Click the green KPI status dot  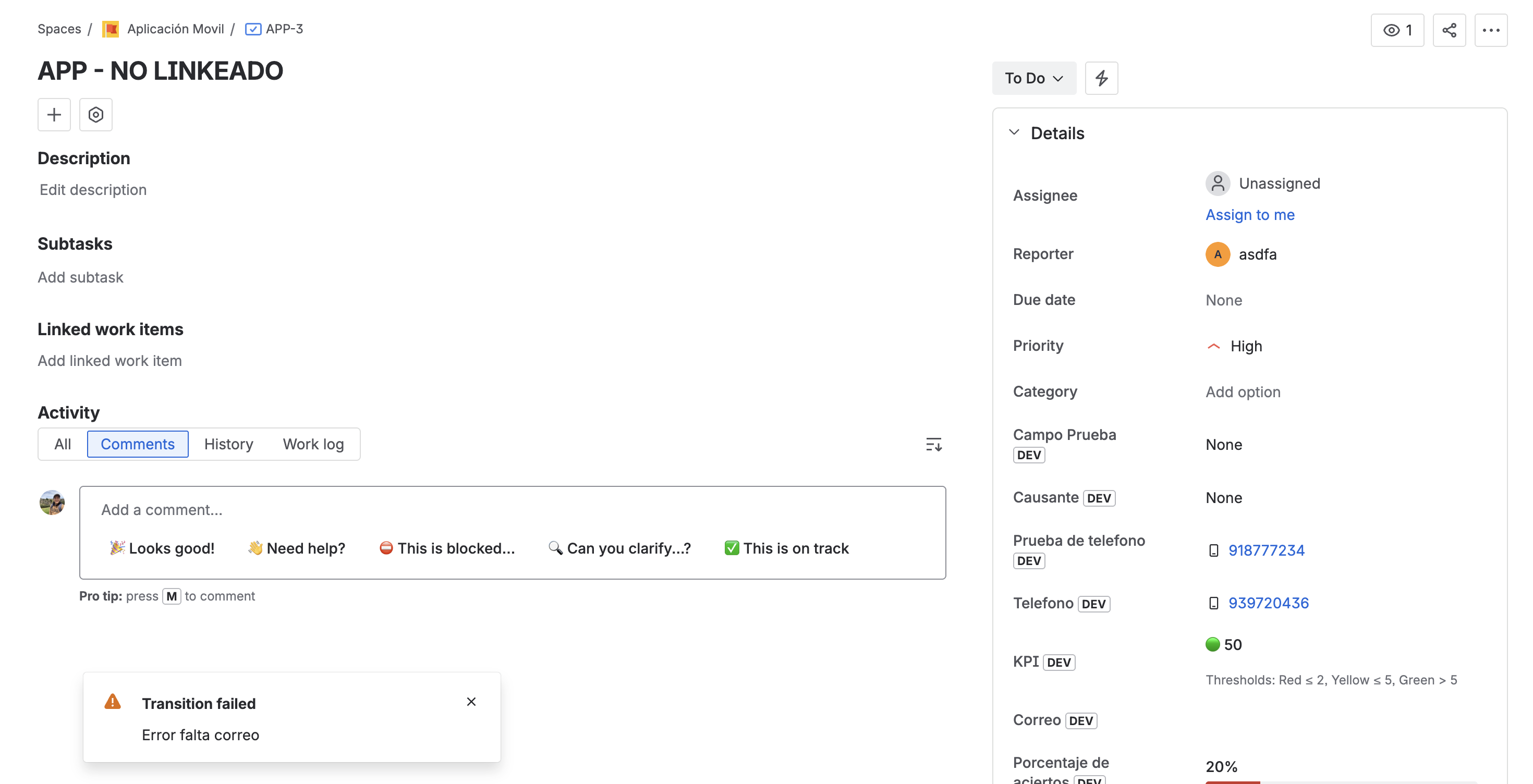(x=1212, y=644)
